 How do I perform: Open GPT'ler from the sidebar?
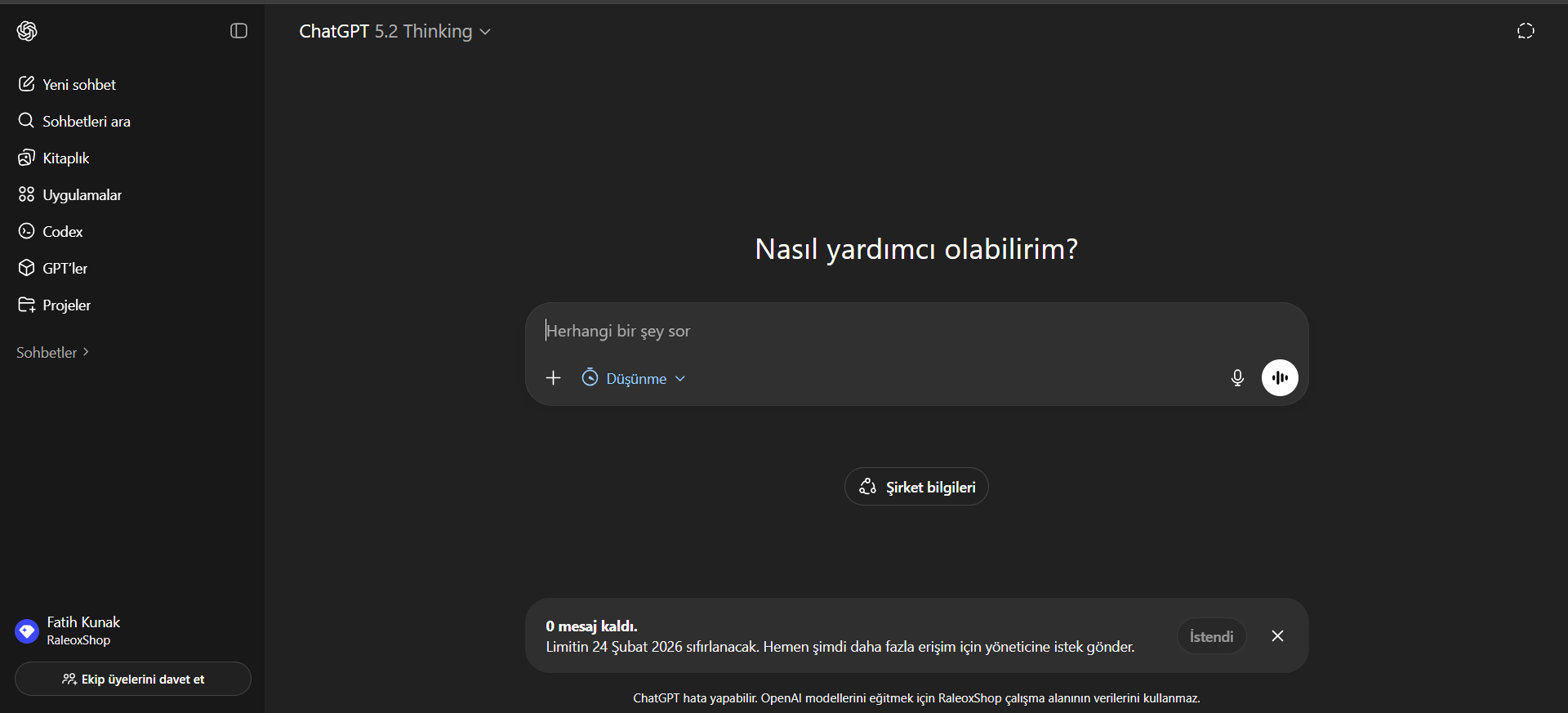[132, 268]
